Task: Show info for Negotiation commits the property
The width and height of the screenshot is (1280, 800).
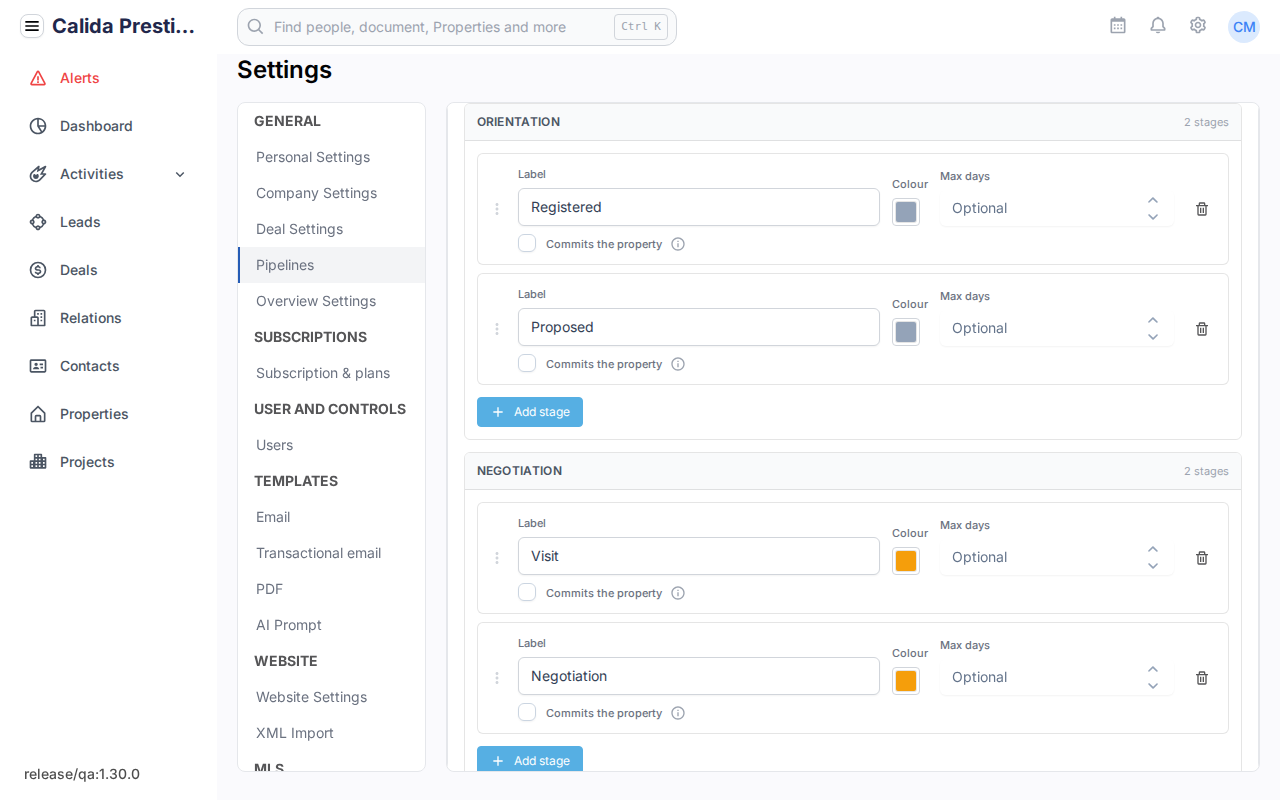Action: (678, 713)
